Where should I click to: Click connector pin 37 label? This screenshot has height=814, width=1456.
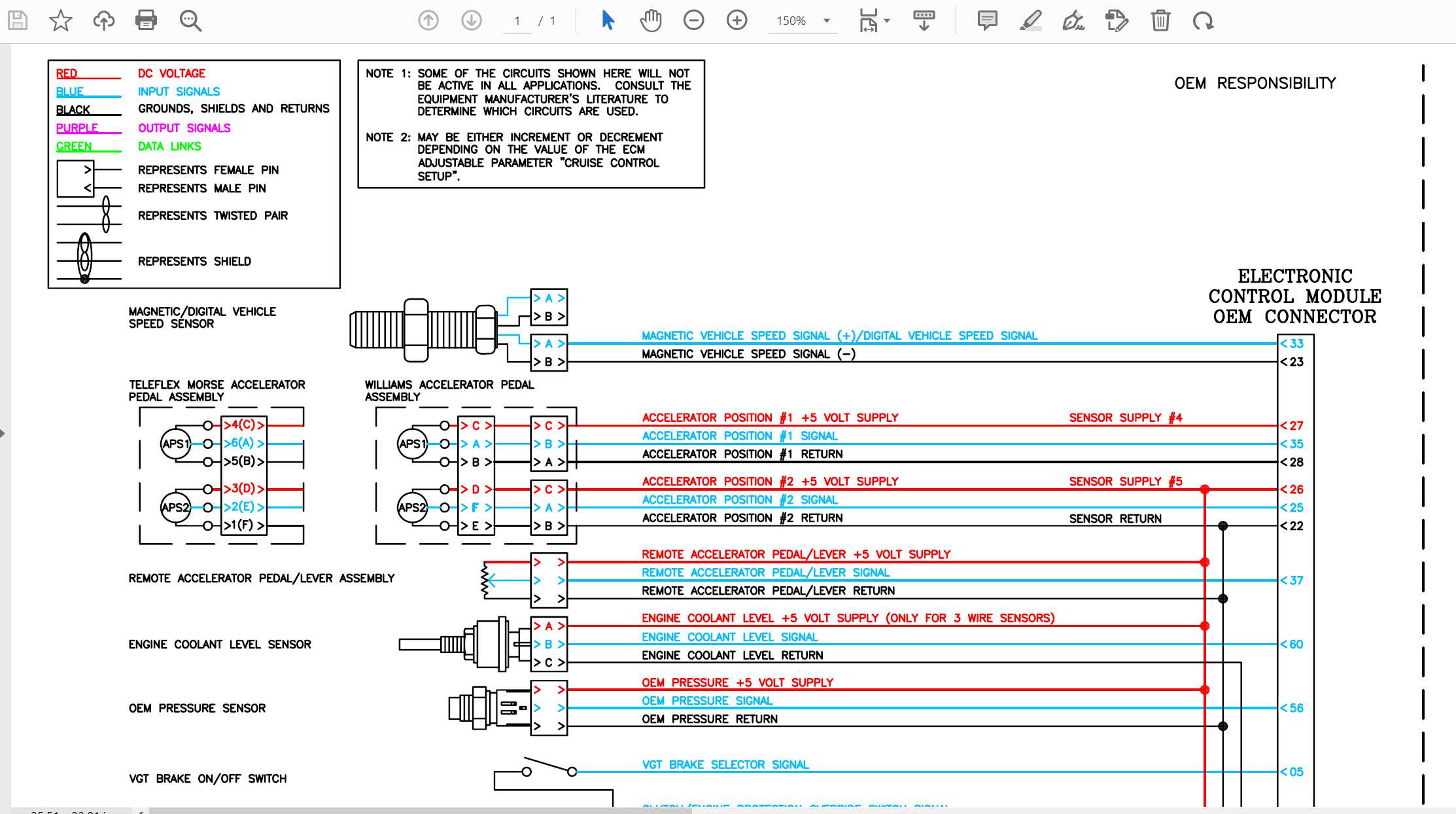[1292, 580]
